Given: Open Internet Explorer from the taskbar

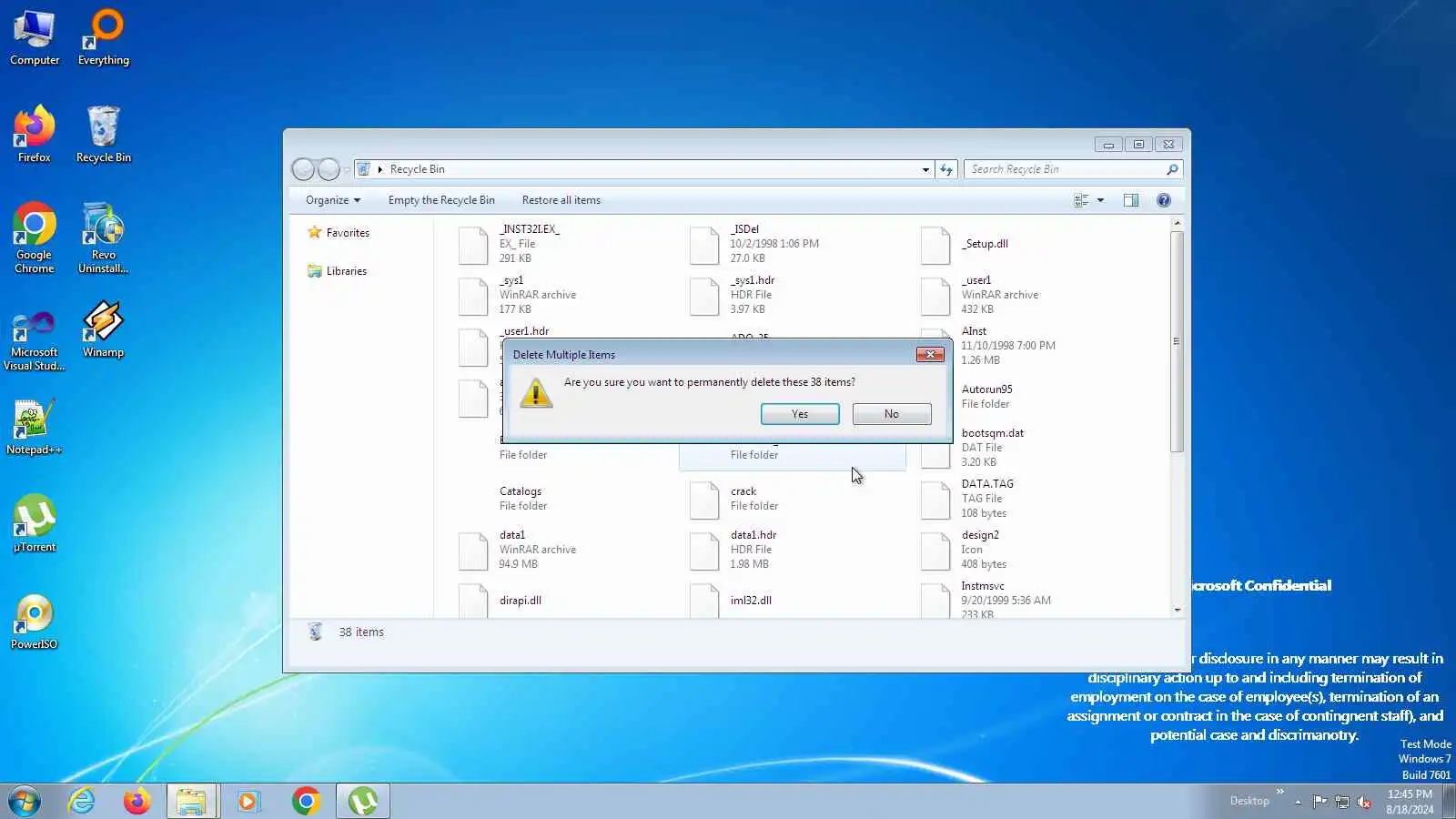Looking at the screenshot, I should (x=82, y=802).
